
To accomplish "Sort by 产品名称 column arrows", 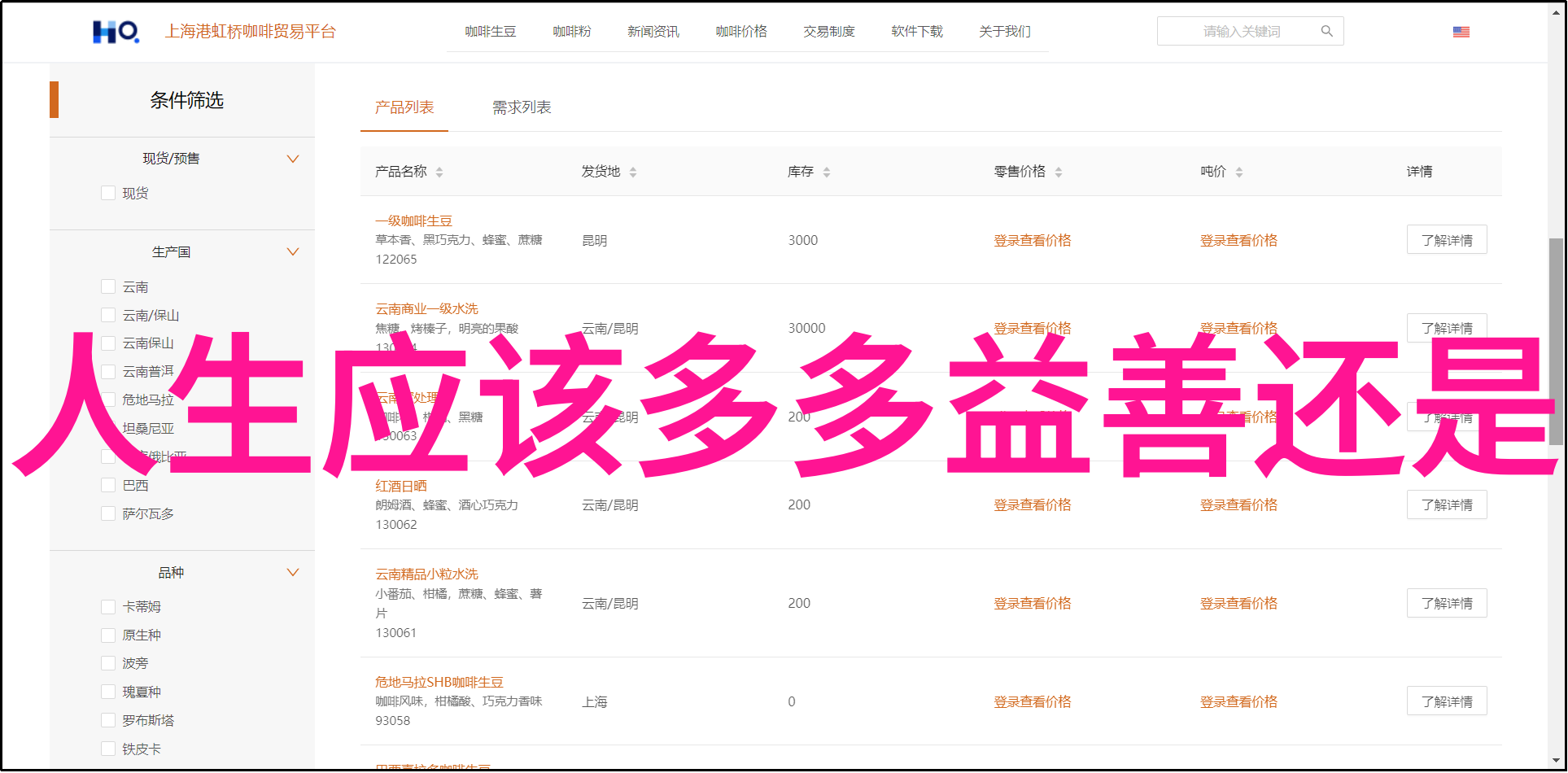I will [x=439, y=172].
